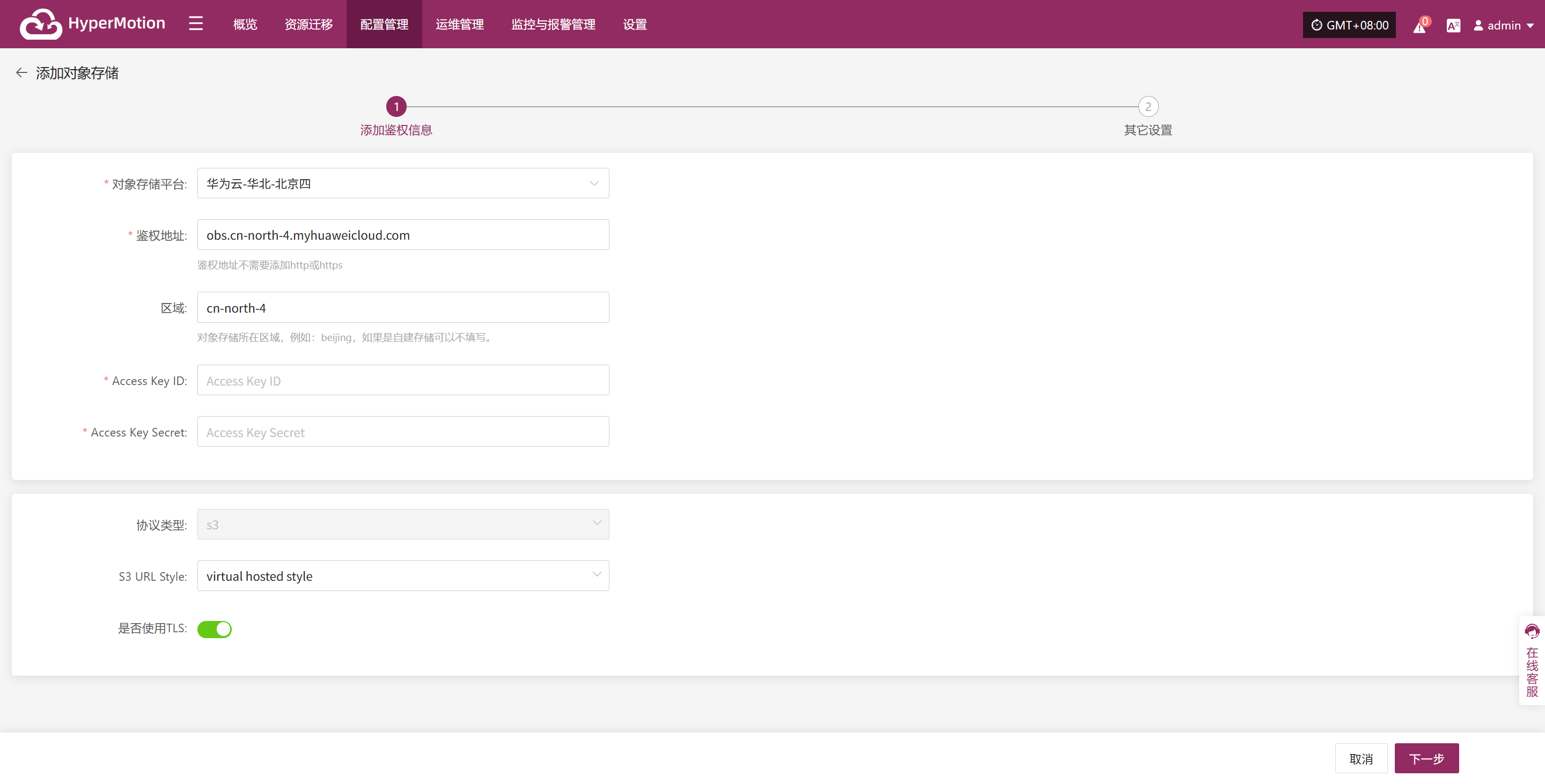Toggle the 是否使用TLS switch
Viewport: 1545px width, 784px height.
pyautogui.click(x=214, y=630)
